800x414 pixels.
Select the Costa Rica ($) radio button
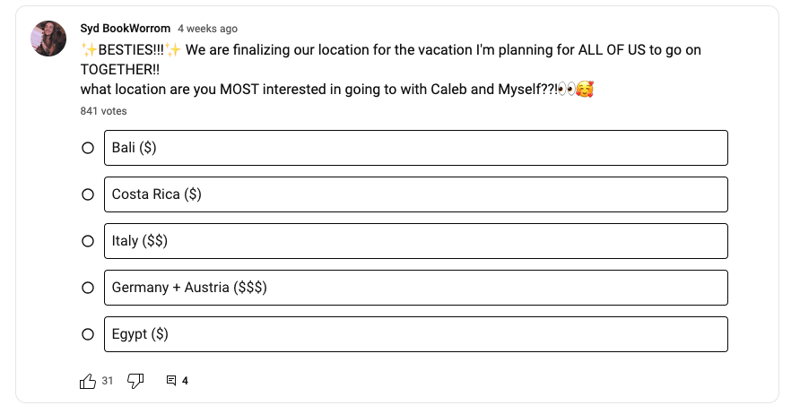[x=88, y=194]
